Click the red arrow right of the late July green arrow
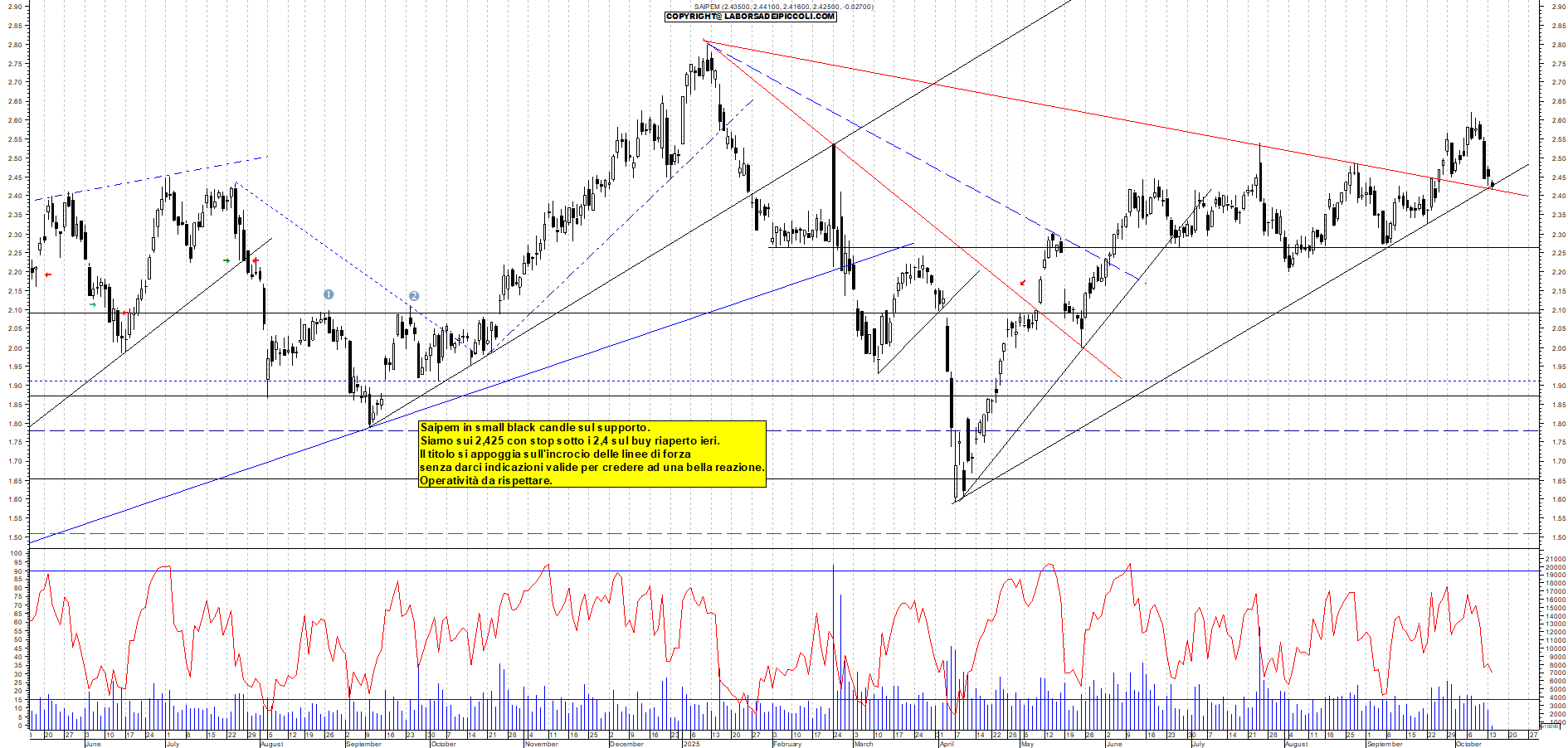Image resolution: width=1568 pixels, height=748 pixels. pyautogui.click(x=256, y=260)
